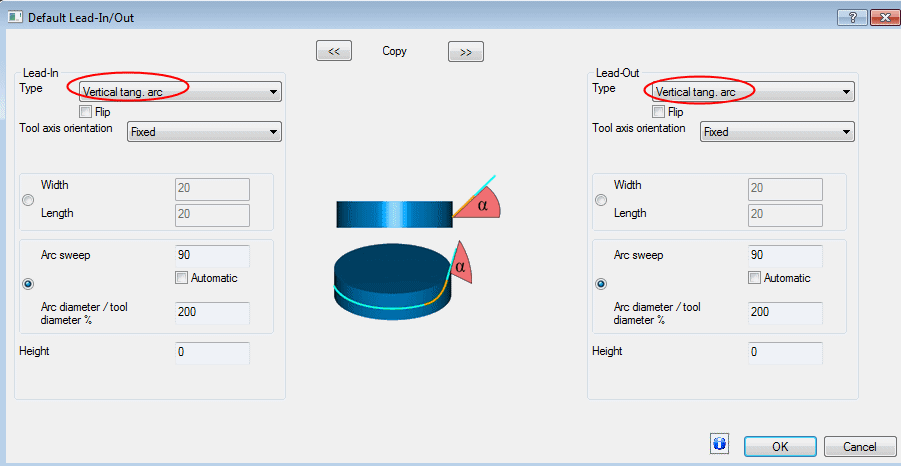
Task: Enable the Lead-Out Flip checkbox
Action: (x=659, y=112)
